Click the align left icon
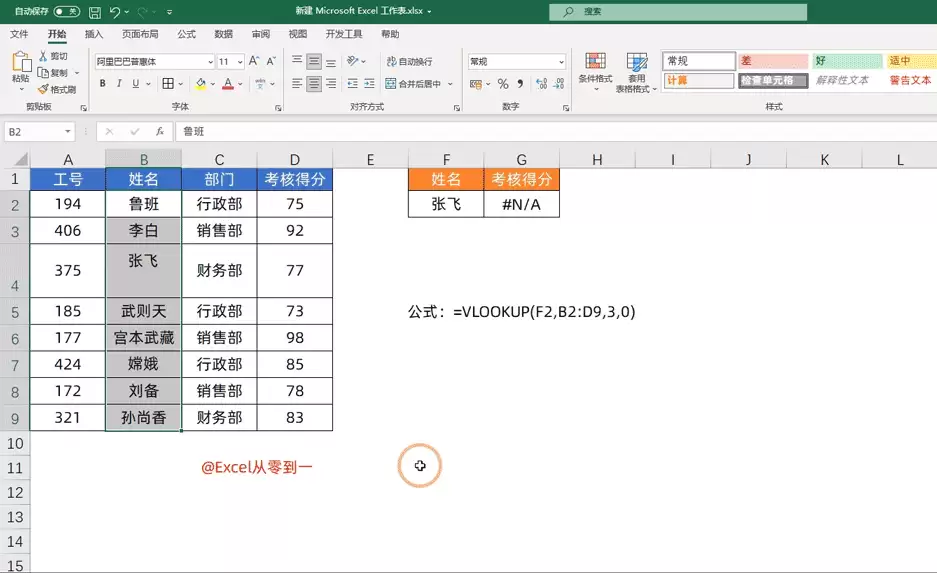The width and height of the screenshot is (937, 573). (x=297, y=84)
